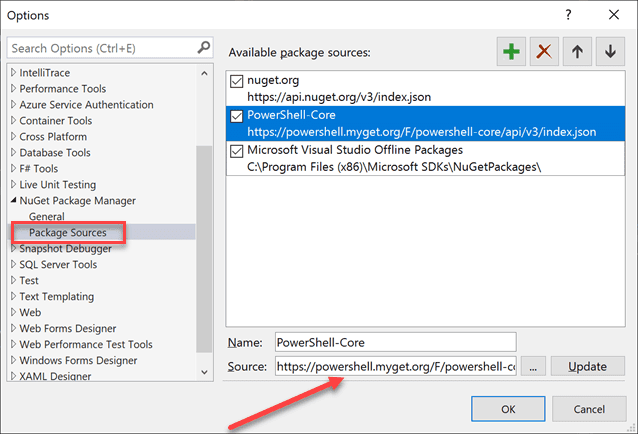Collapse the NuGet Package Manager node
This screenshot has width=638, height=434.
click(x=14, y=201)
